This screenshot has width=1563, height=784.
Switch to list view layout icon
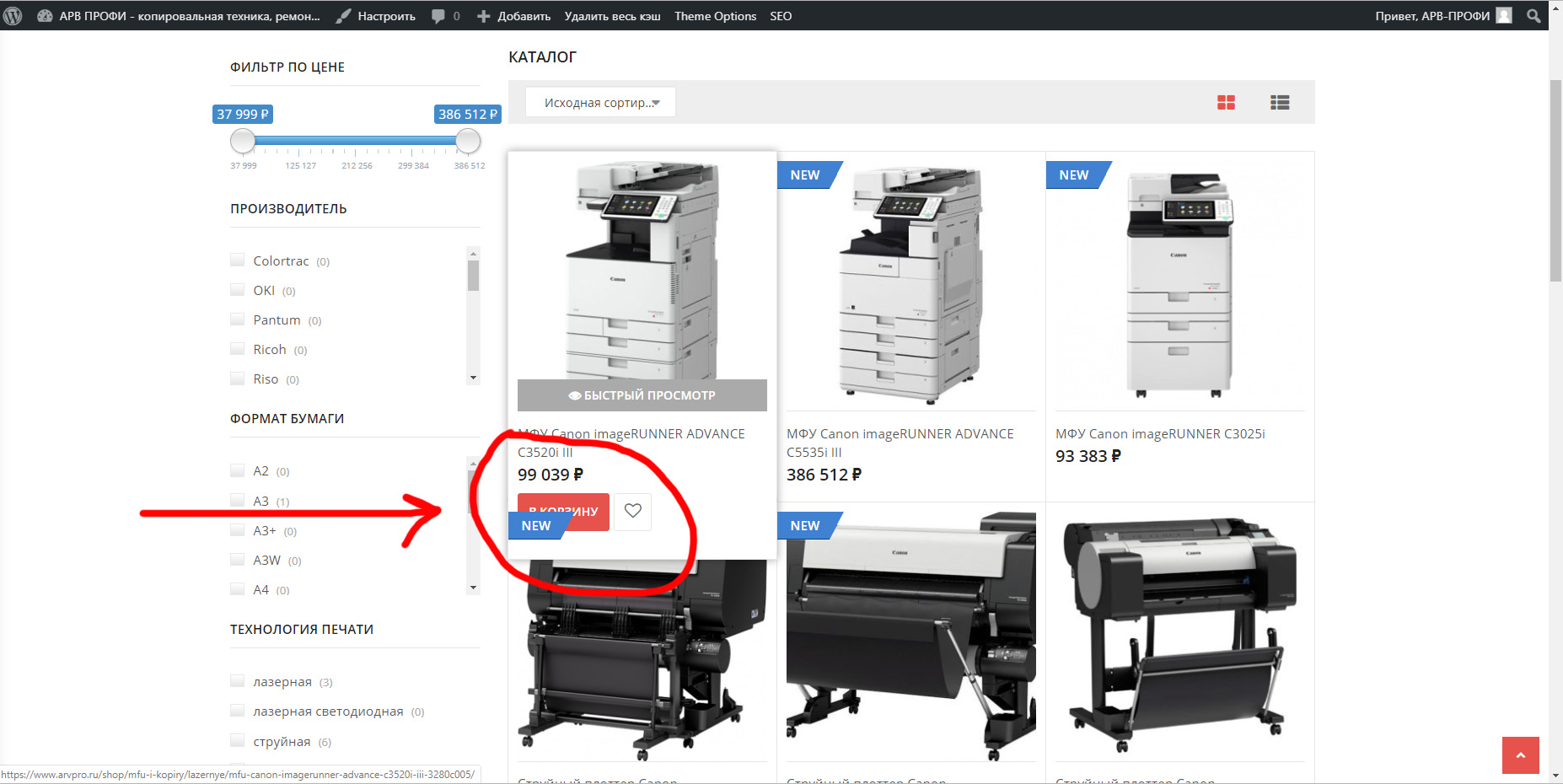coord(1280,103)
